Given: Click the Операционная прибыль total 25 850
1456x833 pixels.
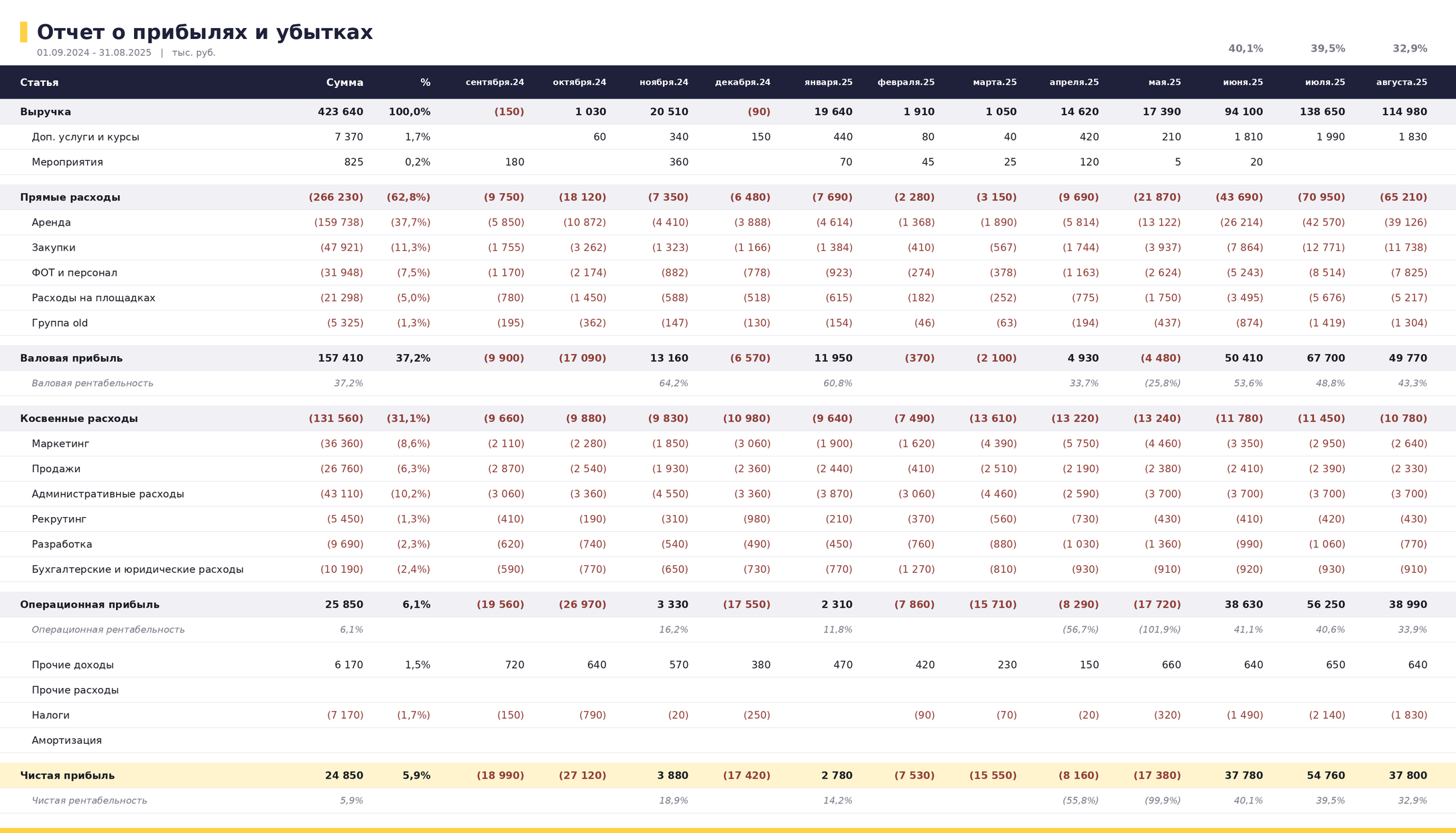Looking at the screenshot, I should [344, 604].
